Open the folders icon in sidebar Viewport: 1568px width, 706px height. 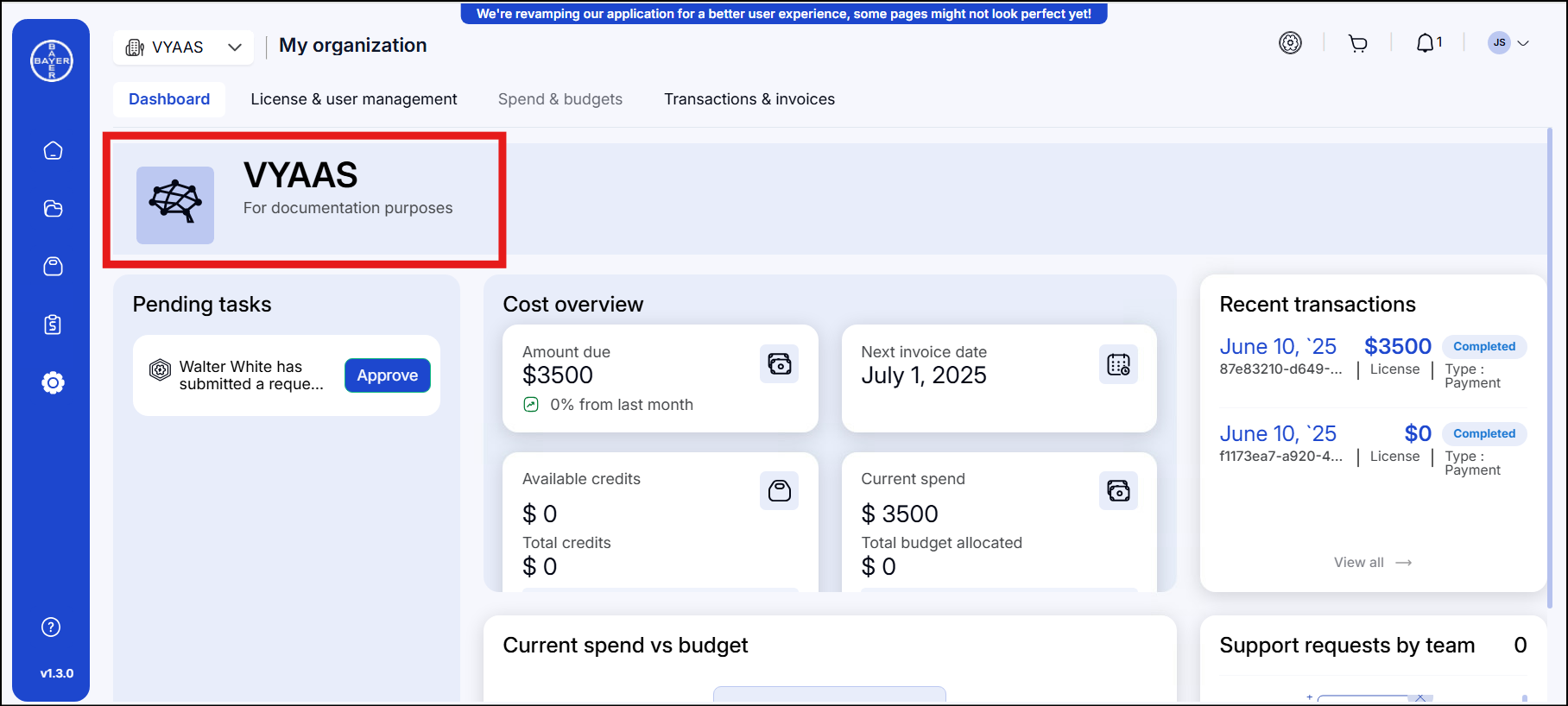pyautogui.click(x=53, y=209)
